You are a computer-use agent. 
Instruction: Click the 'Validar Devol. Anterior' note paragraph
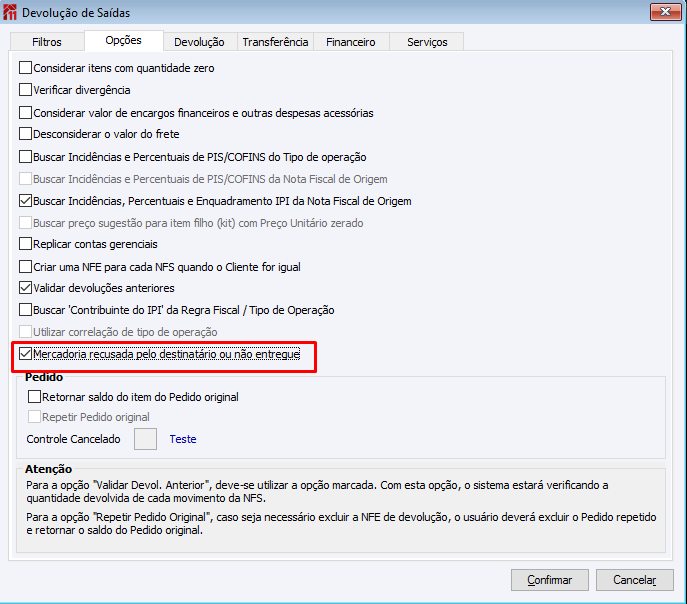coord(317,491)
